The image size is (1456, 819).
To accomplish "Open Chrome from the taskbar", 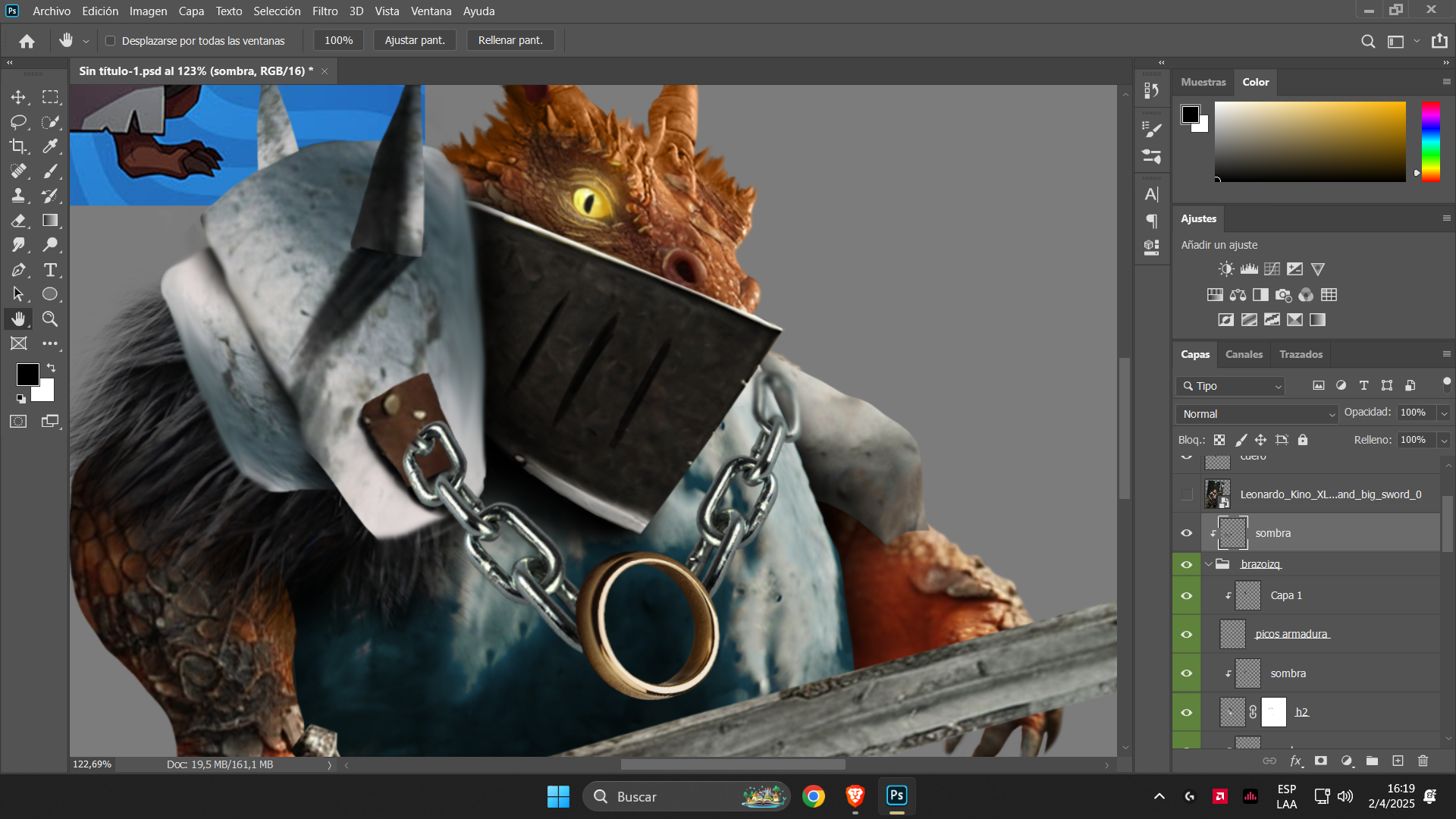I will point(814,797).
